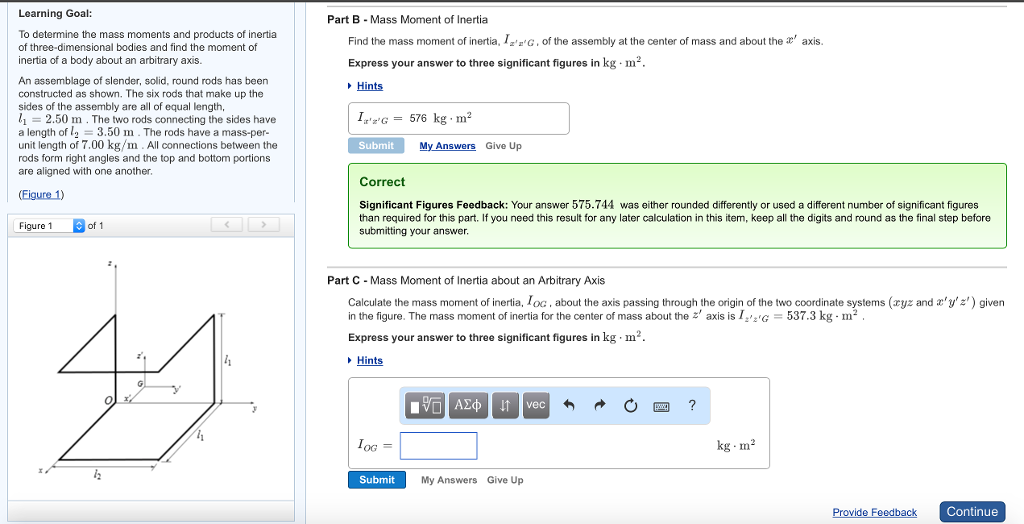Click the Part B Submit button

[376, 146]
